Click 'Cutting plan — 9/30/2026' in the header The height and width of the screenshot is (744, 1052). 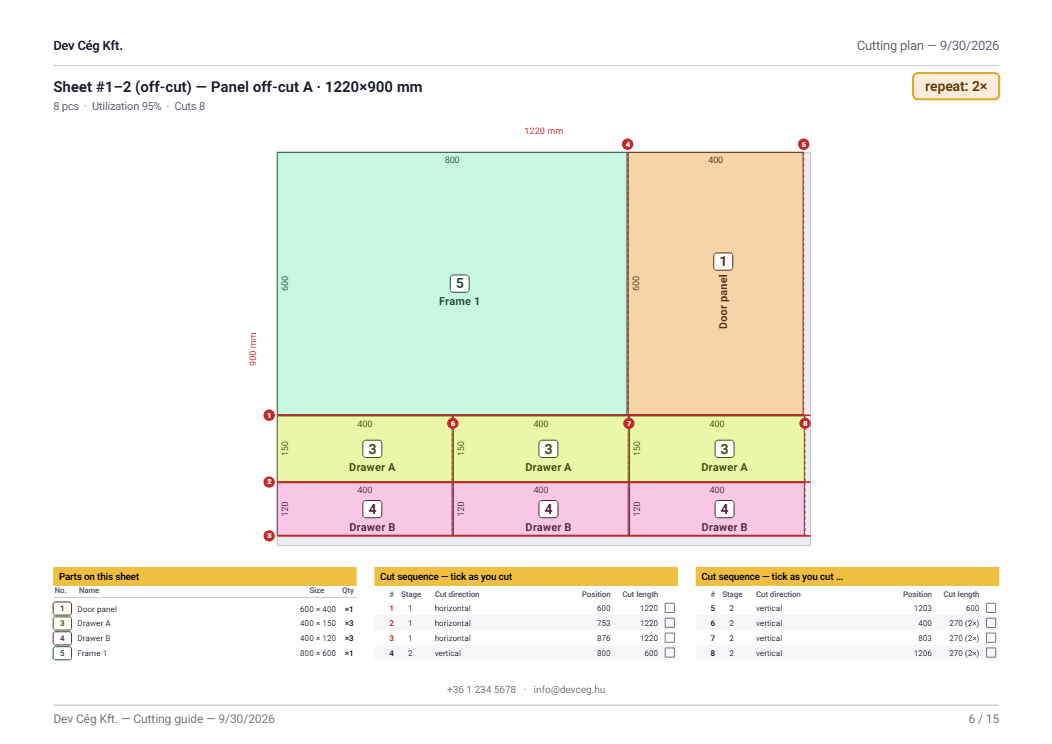pyautogui.click(x=927, y=46)
